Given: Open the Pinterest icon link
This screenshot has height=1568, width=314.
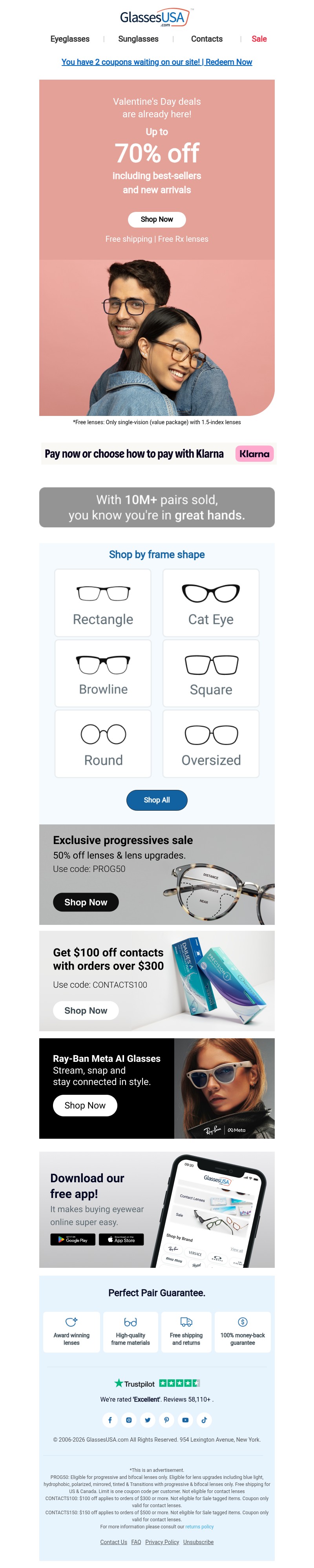Looking at the screenshot, I should tap(167, 1420).
